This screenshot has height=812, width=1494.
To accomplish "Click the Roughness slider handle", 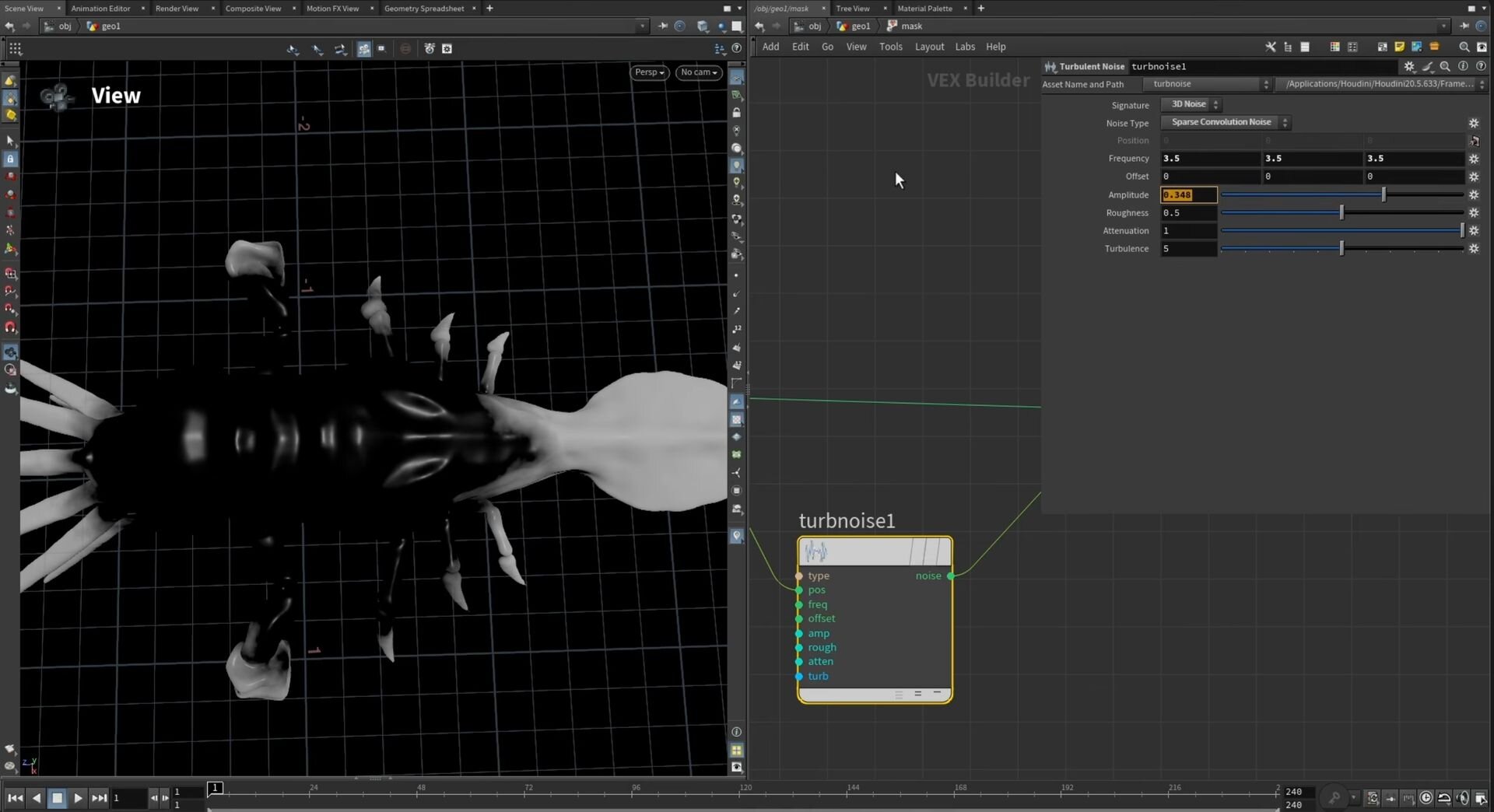I will (x=1341, y=213).
